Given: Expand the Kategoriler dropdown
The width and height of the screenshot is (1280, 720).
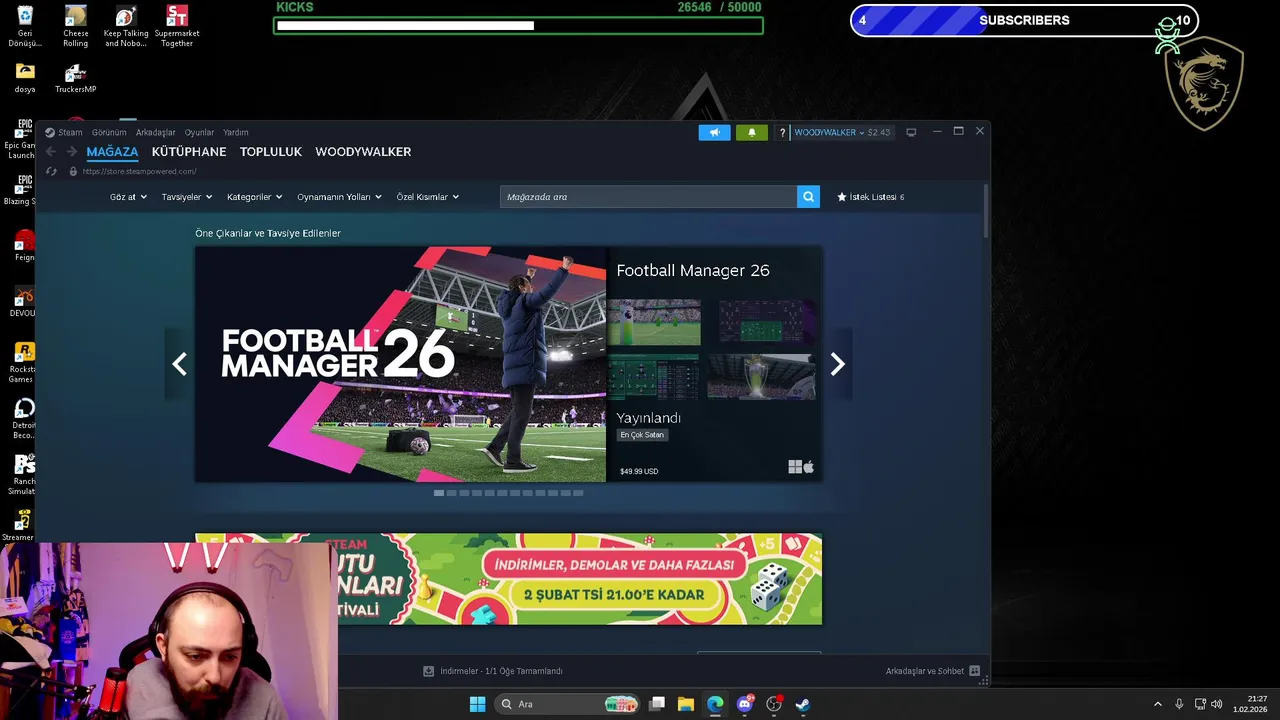Looking at the screenshot, I should tap(254, 197).
